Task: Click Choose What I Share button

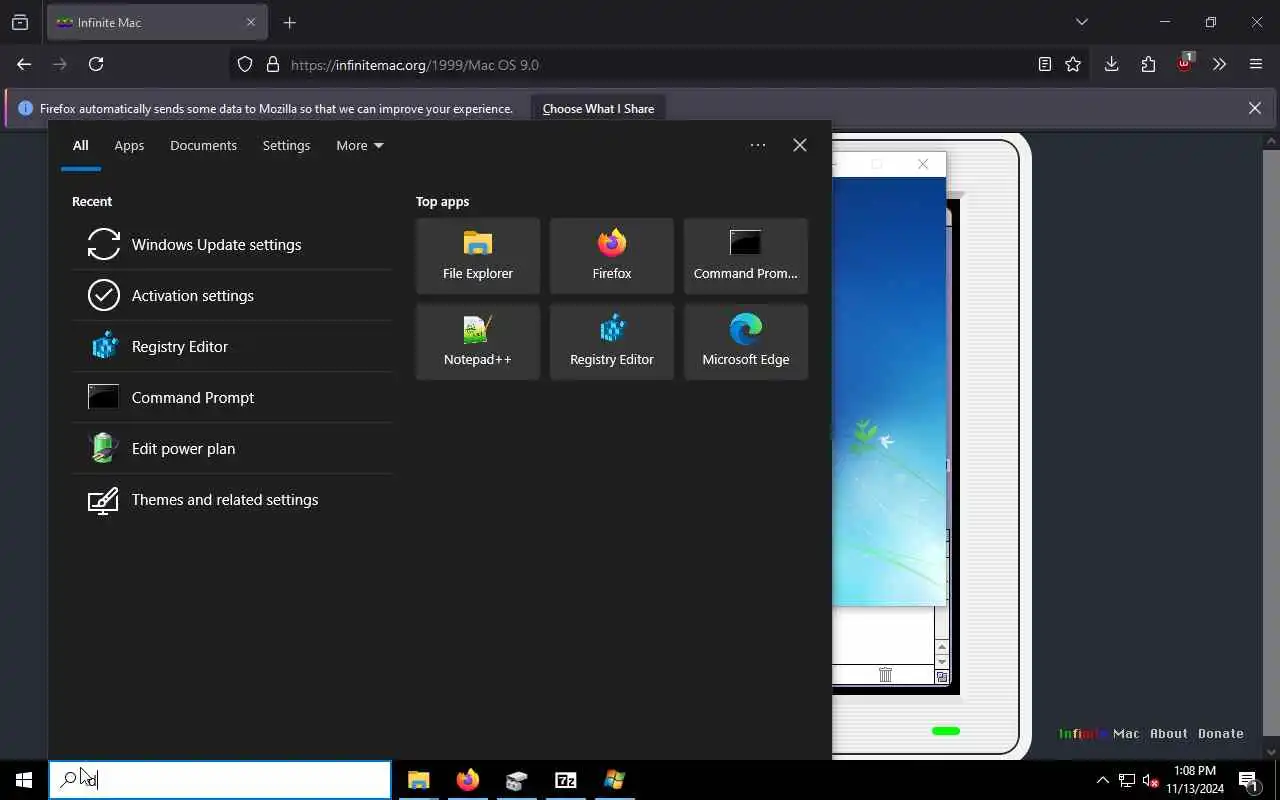Action: point(598,108)
